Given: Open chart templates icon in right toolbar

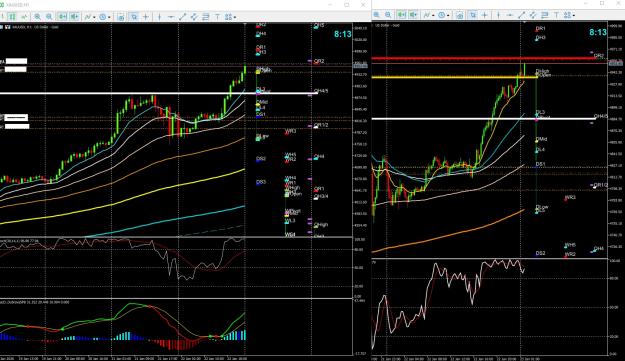Looking at the screenshot, I should (460, 16).
